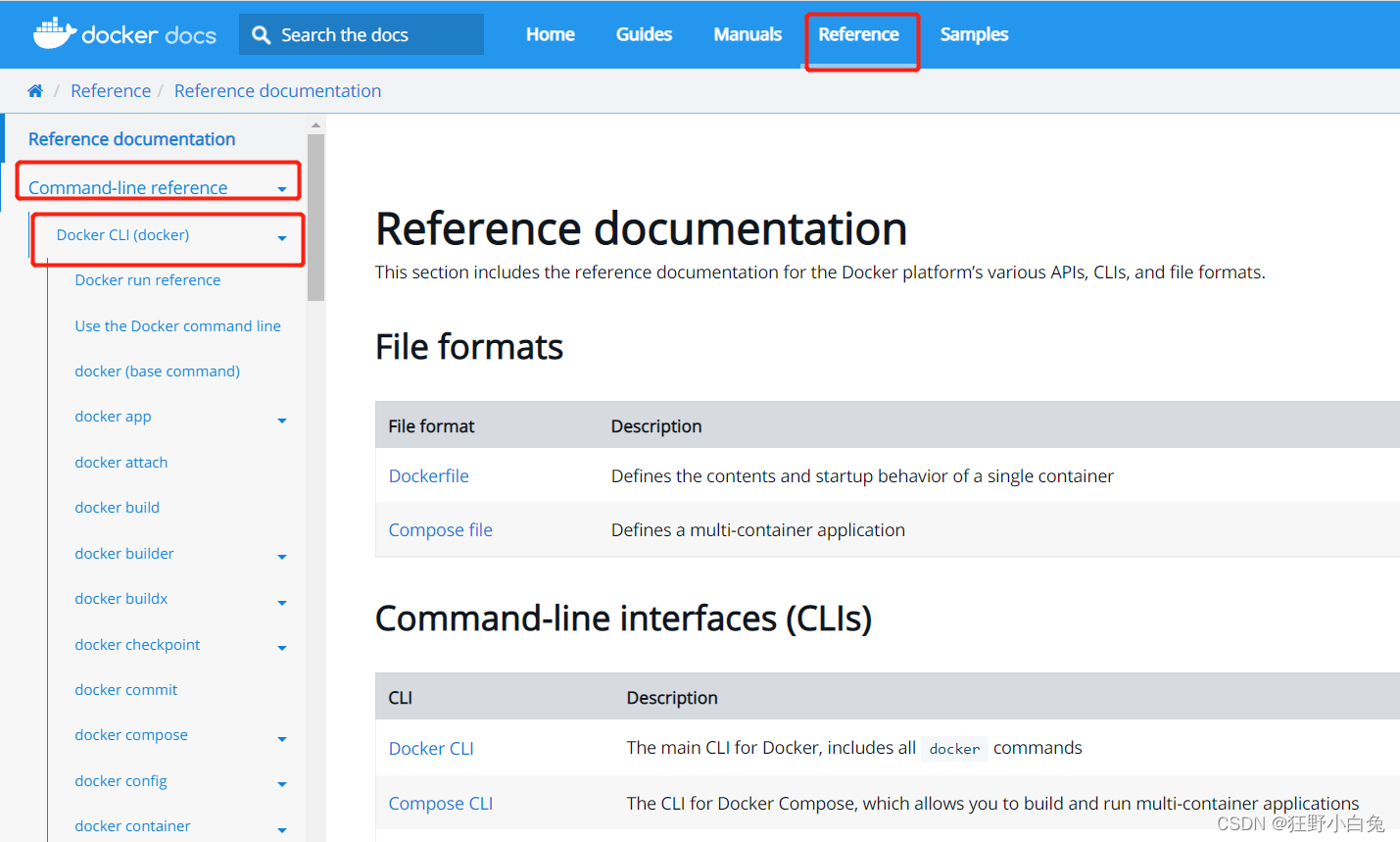Expand the docker app submenu arrow

[x=282, y=421]
